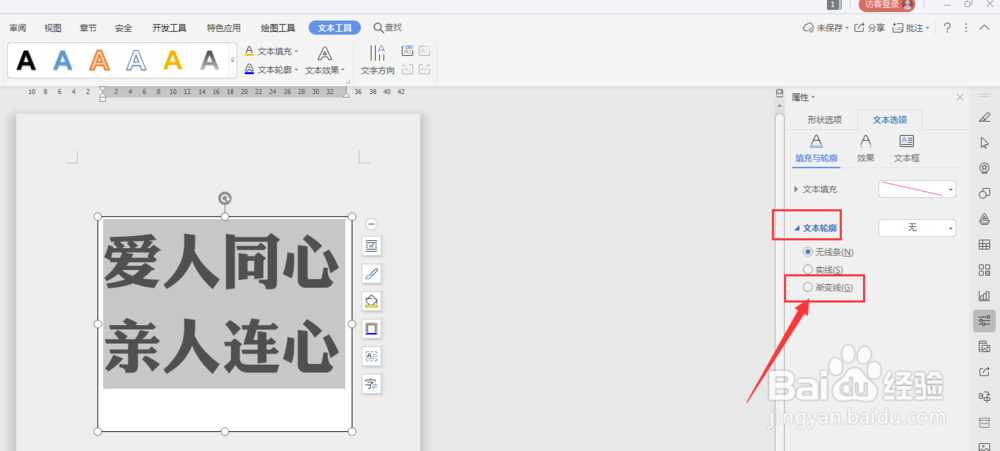This screenshot has width=1000, height=451.
Task: Click the 分享 share button
Action: click(x=869, y=27)
